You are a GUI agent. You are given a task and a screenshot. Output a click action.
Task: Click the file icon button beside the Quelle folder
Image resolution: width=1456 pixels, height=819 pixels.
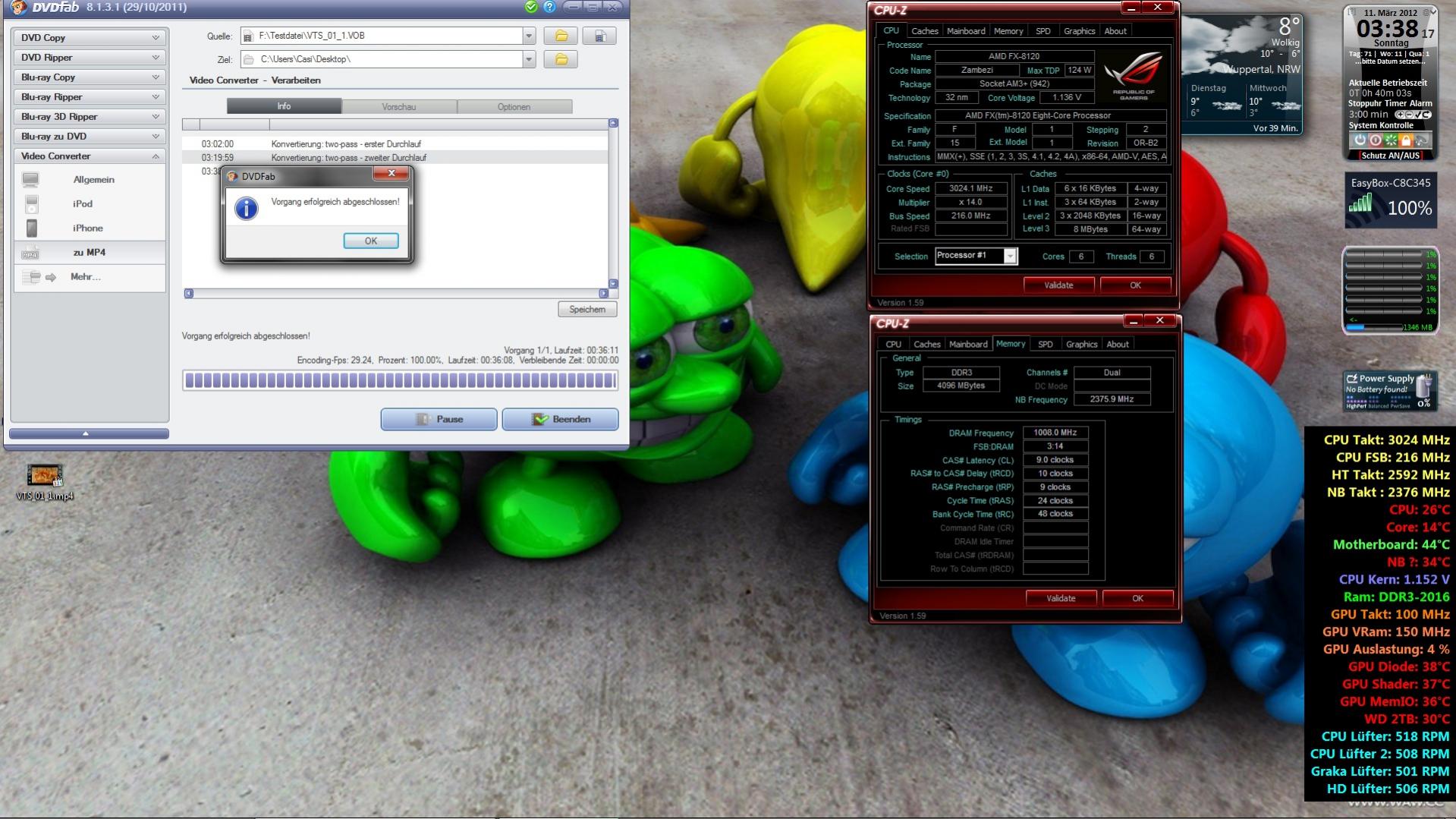click(599, 36)
